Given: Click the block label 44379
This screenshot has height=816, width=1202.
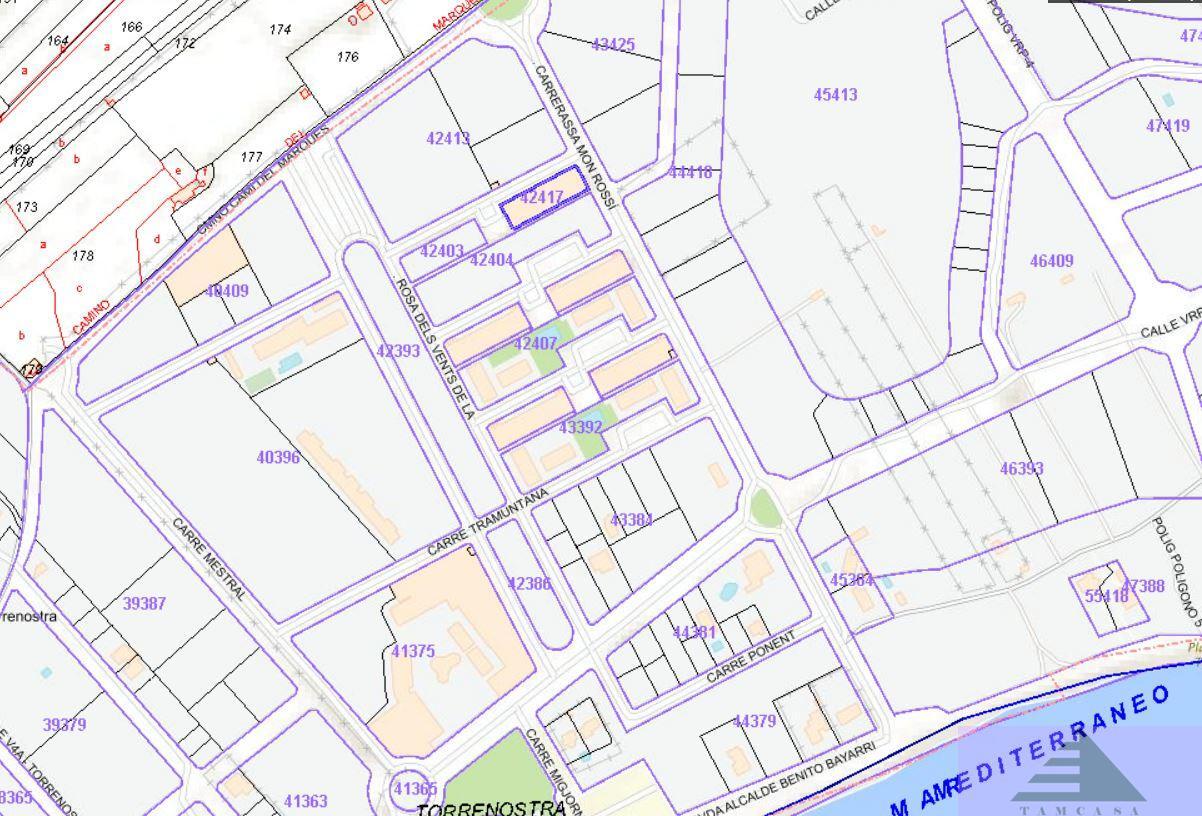Looking at the screenshot, I should tap(754, 721).
